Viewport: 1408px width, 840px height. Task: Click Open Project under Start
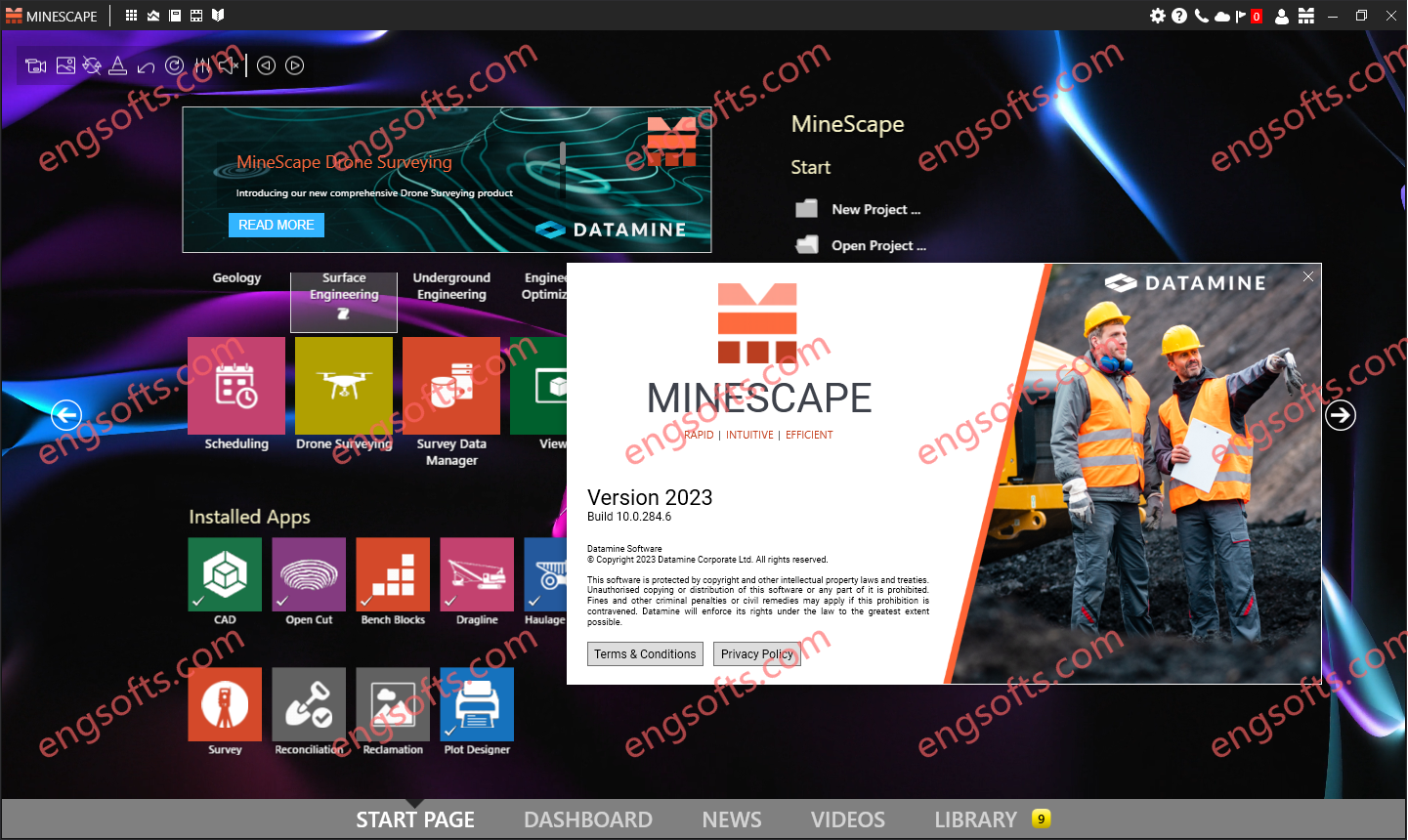tap(862, 245)
